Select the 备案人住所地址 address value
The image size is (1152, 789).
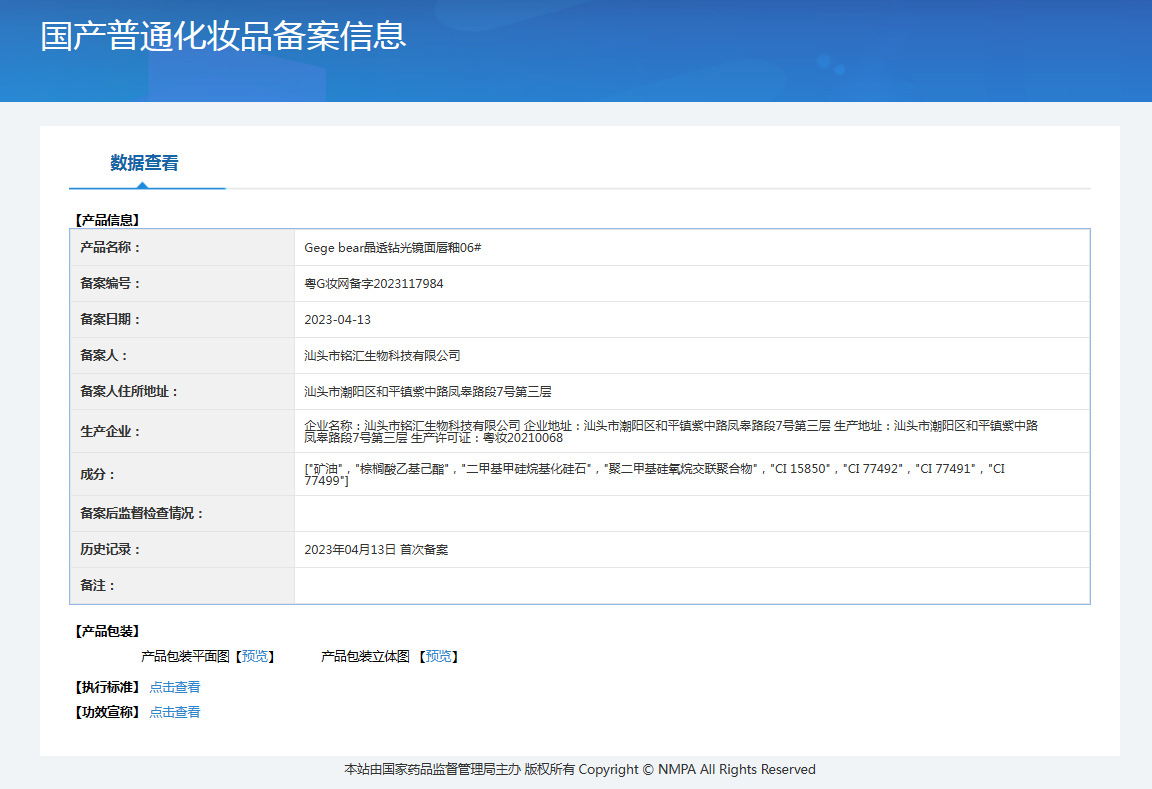click(428, 392)
